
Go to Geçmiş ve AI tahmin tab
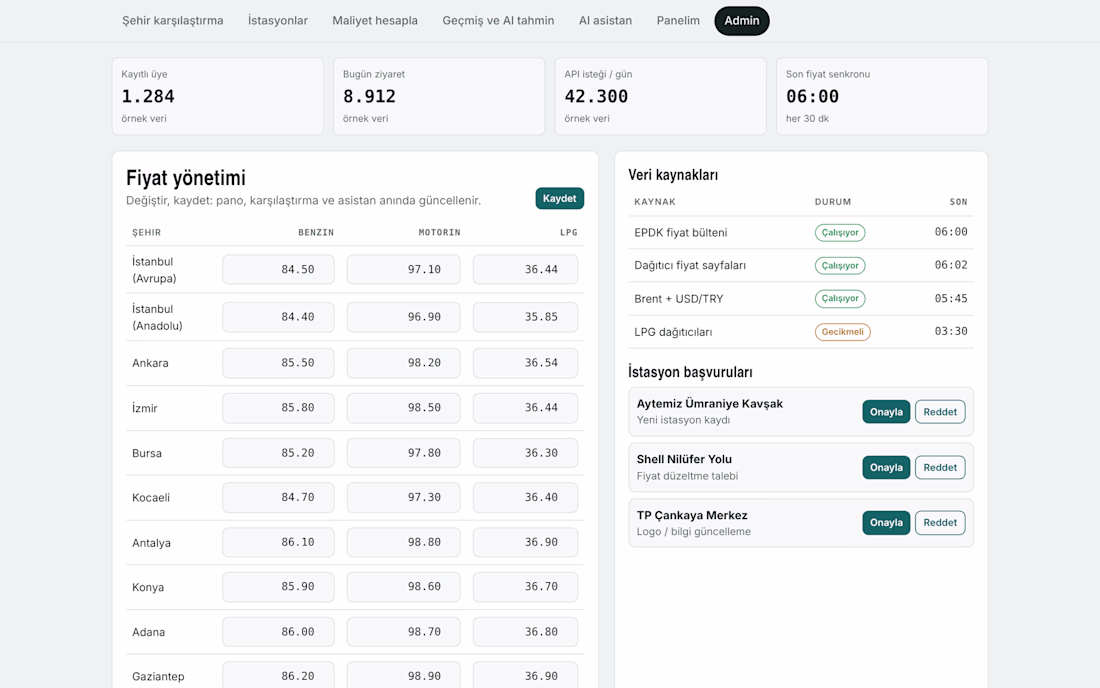click(498, 20)
